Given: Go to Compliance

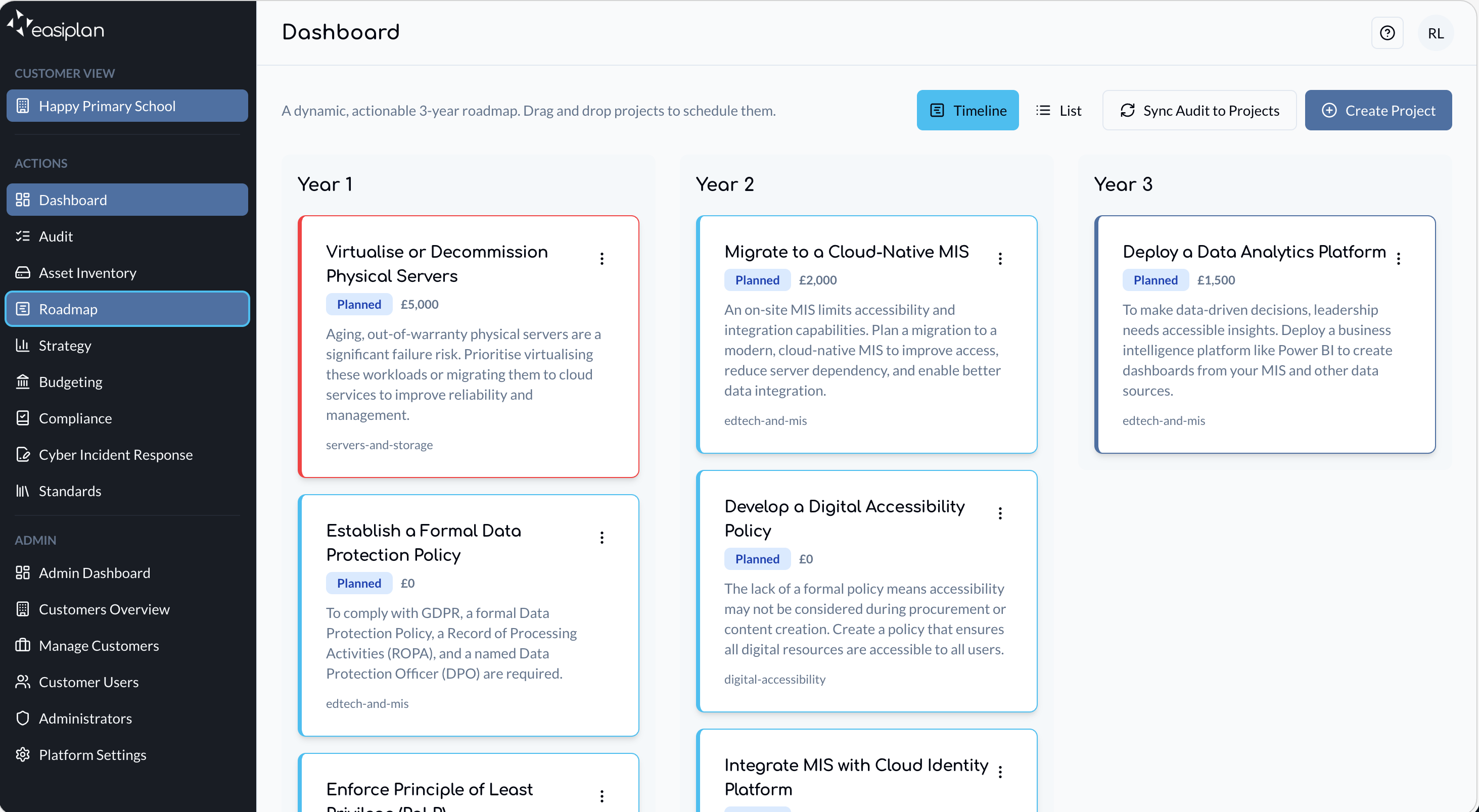Looking at the screenshot, I should [x=127, y=418].
